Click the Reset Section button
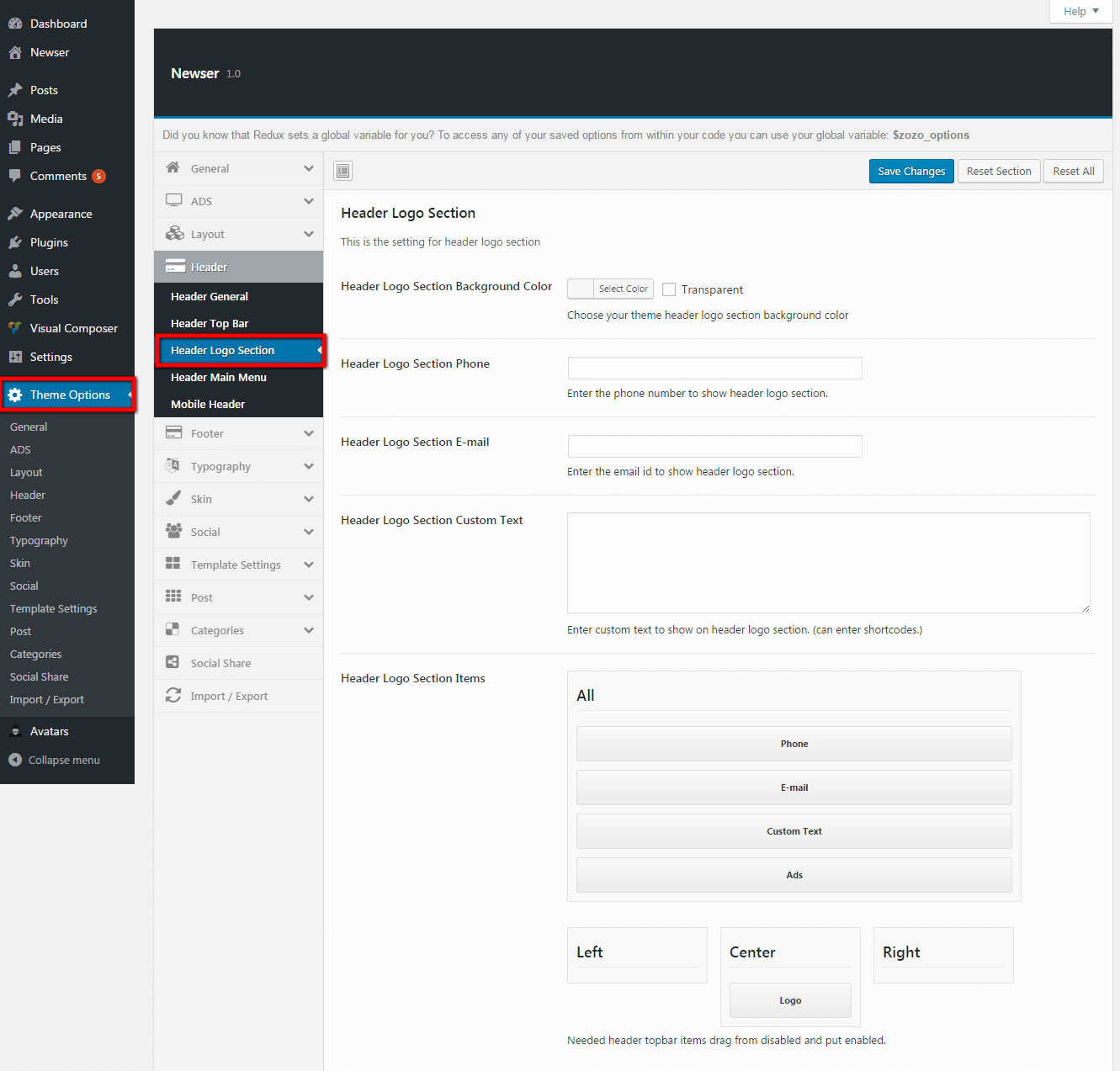The image size is (1120, 1071). [998, 171]
